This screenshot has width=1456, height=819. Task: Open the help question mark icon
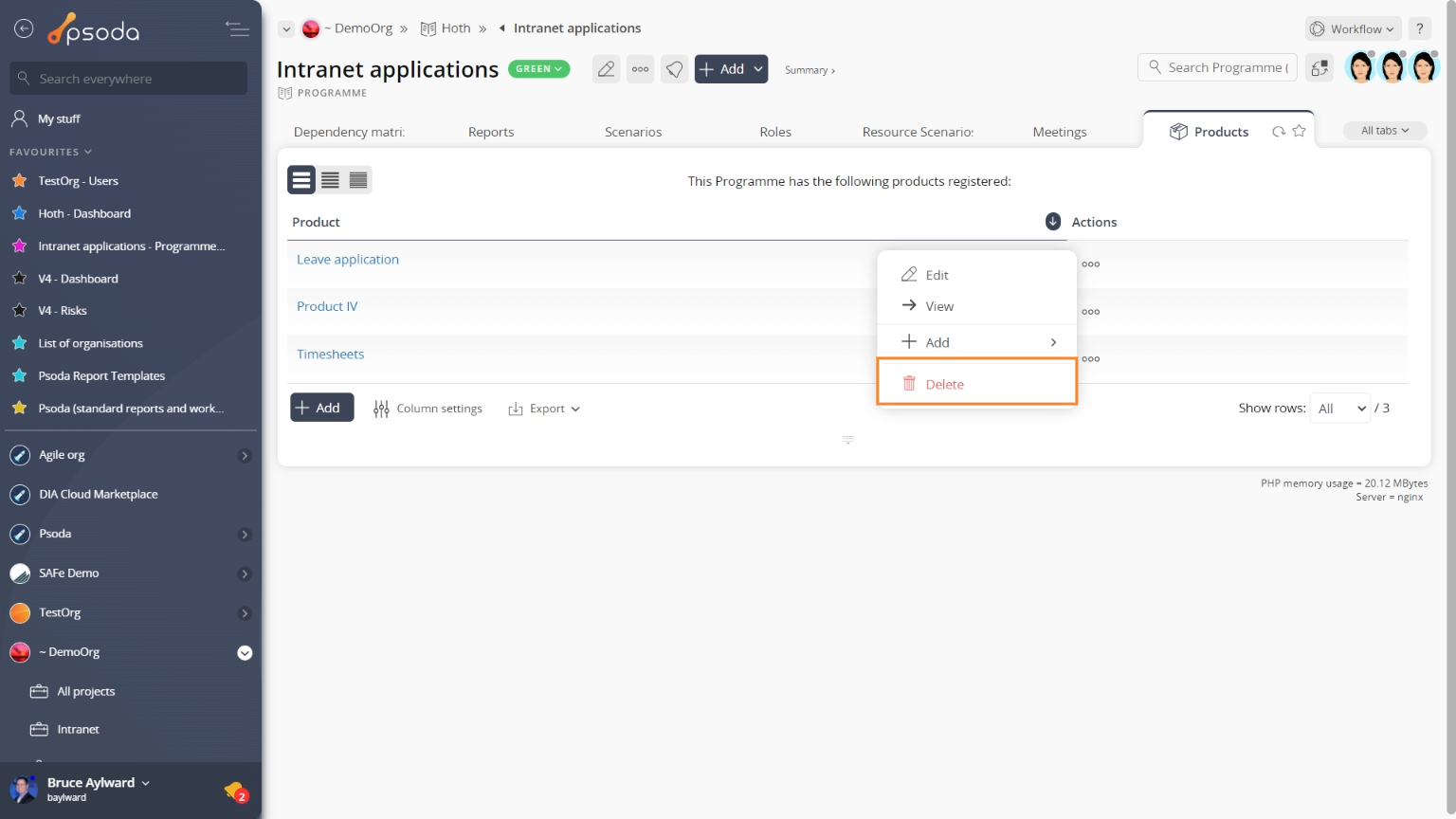[x=1419, y=28]
